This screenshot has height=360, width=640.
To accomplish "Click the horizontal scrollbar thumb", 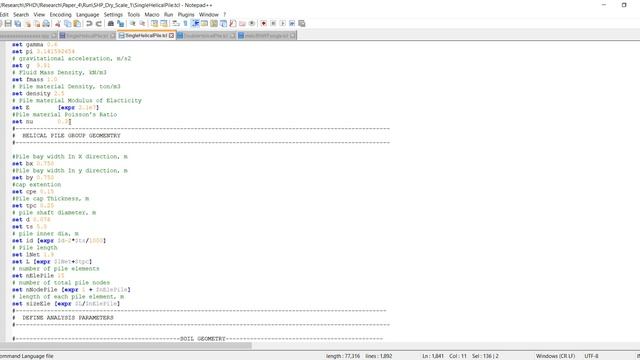I will [x=126, y=346].
